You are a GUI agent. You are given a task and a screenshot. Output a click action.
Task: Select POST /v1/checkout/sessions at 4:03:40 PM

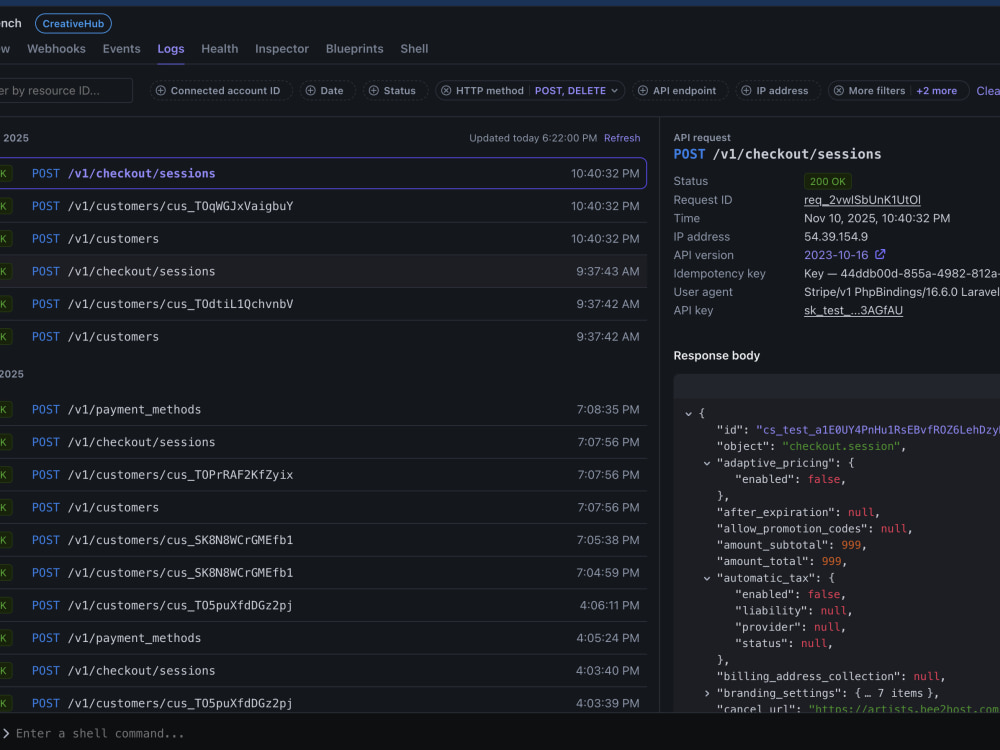coord(322,671)
